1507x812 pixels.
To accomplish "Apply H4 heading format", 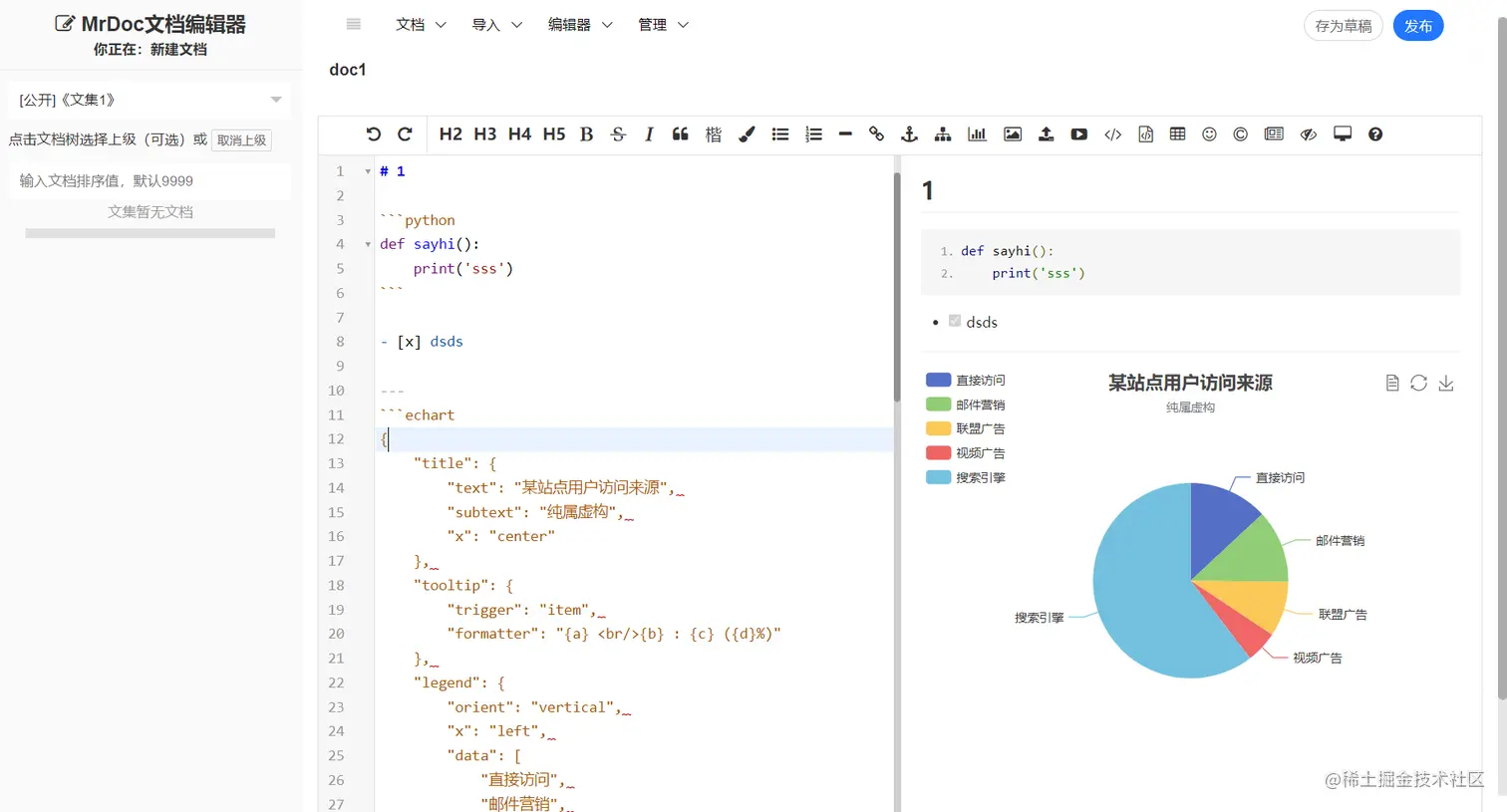I will 519,135.
